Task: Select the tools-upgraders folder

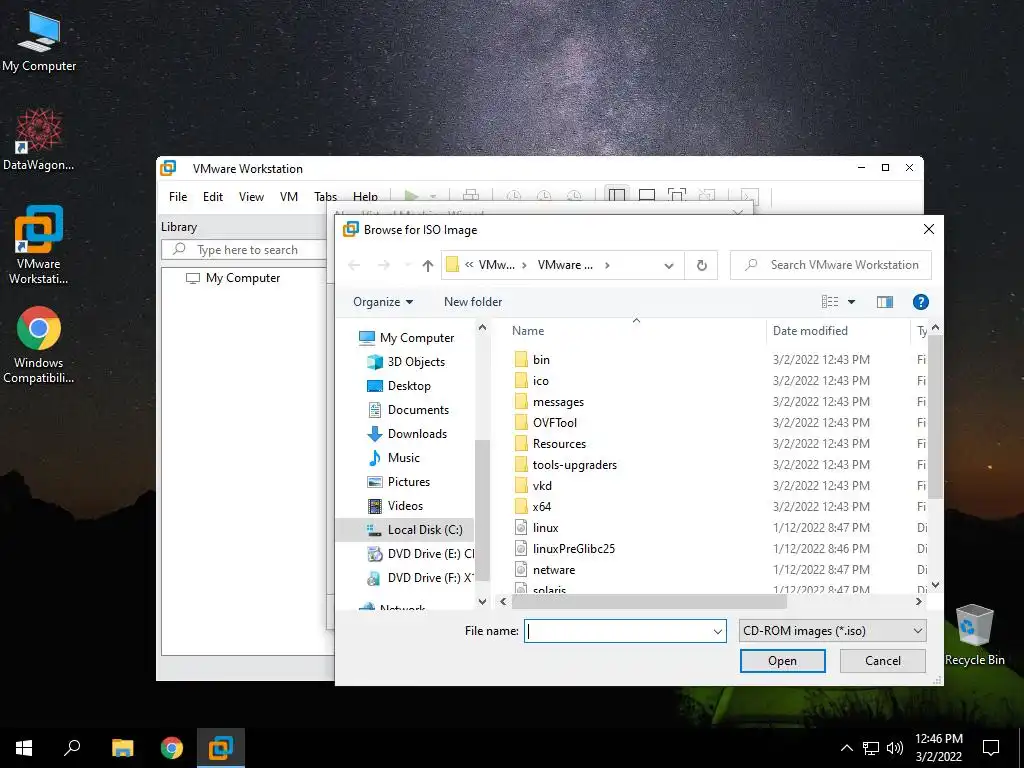Action: tap(565, 464)
